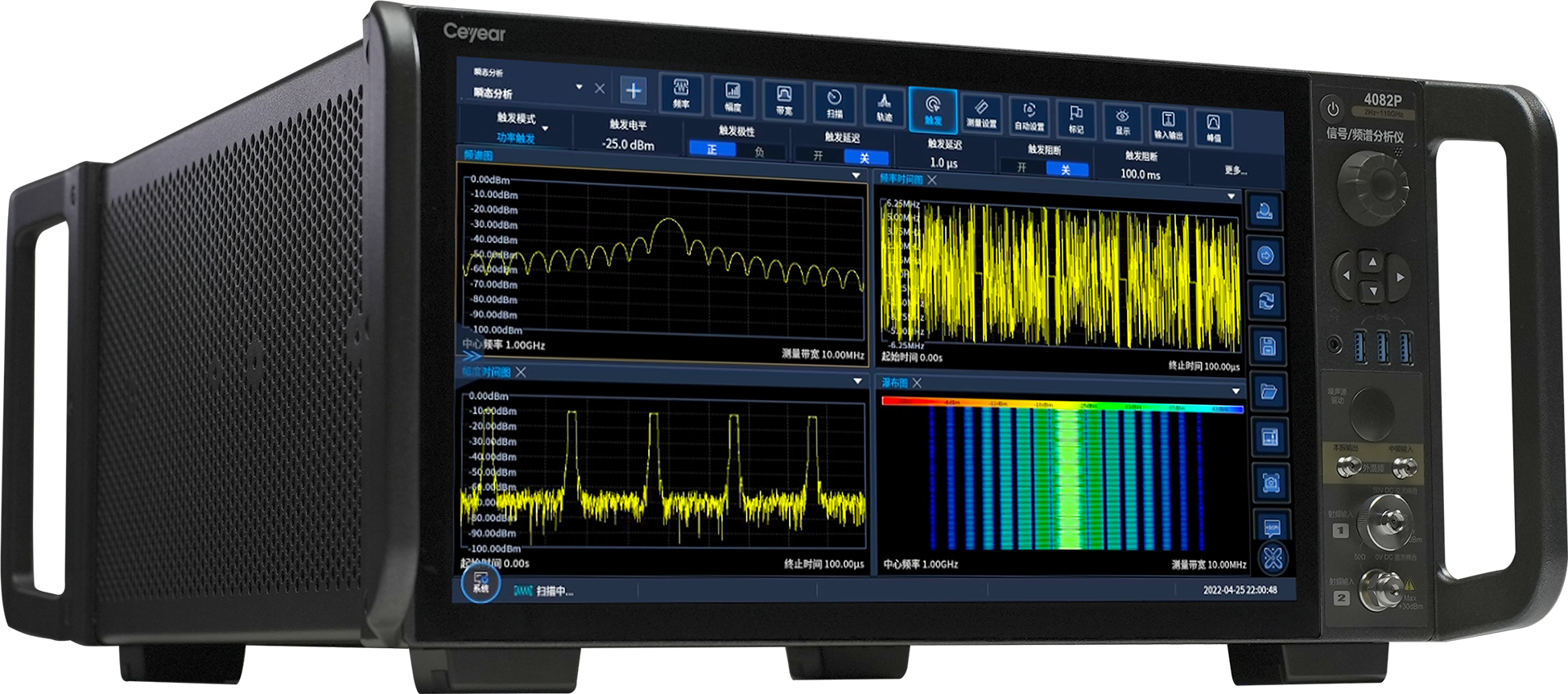
Task: Expand the 触发模式 trigger mode dropdown
Action: click(x=545, y=128)
